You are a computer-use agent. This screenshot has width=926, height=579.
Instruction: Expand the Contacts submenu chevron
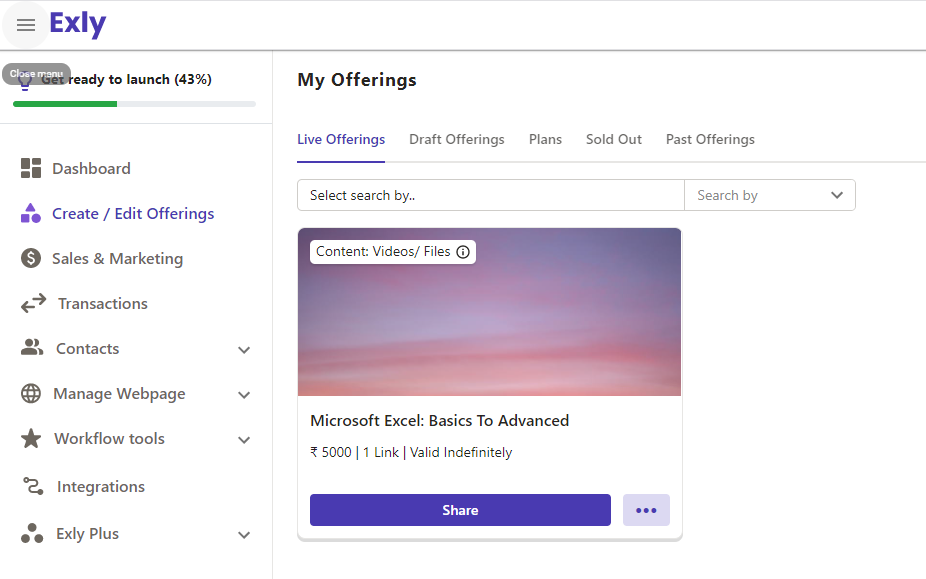tap(244, 350)
